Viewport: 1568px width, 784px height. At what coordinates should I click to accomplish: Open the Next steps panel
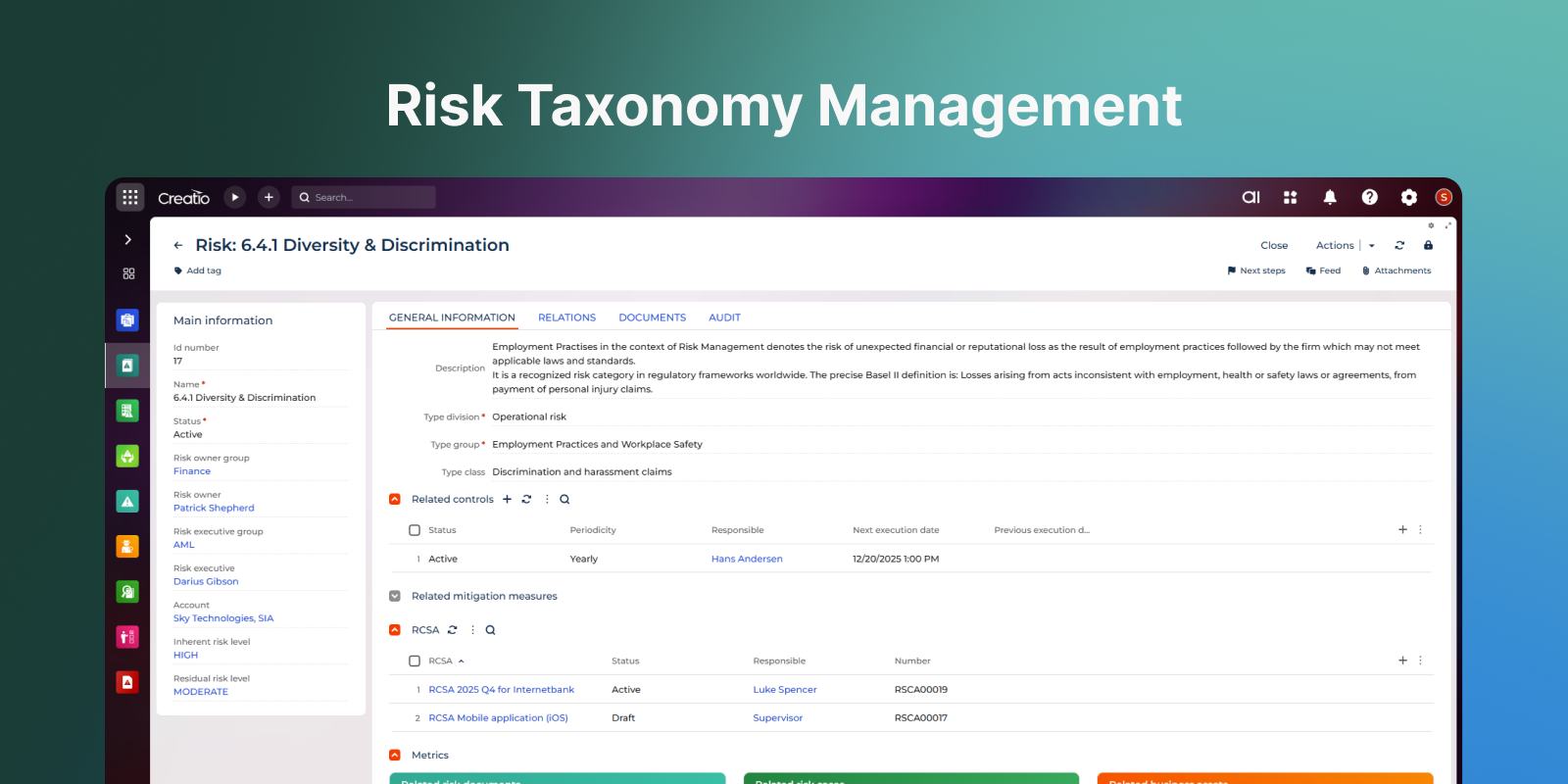tap(1256, 270)
